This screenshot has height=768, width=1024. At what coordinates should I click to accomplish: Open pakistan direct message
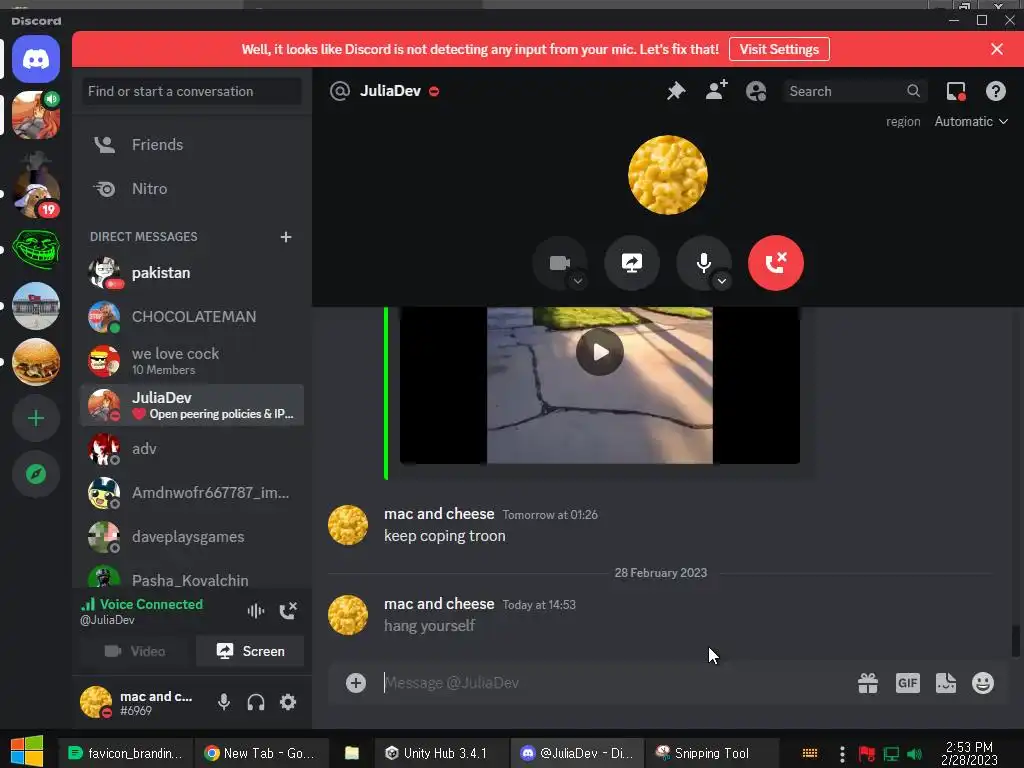192,273
